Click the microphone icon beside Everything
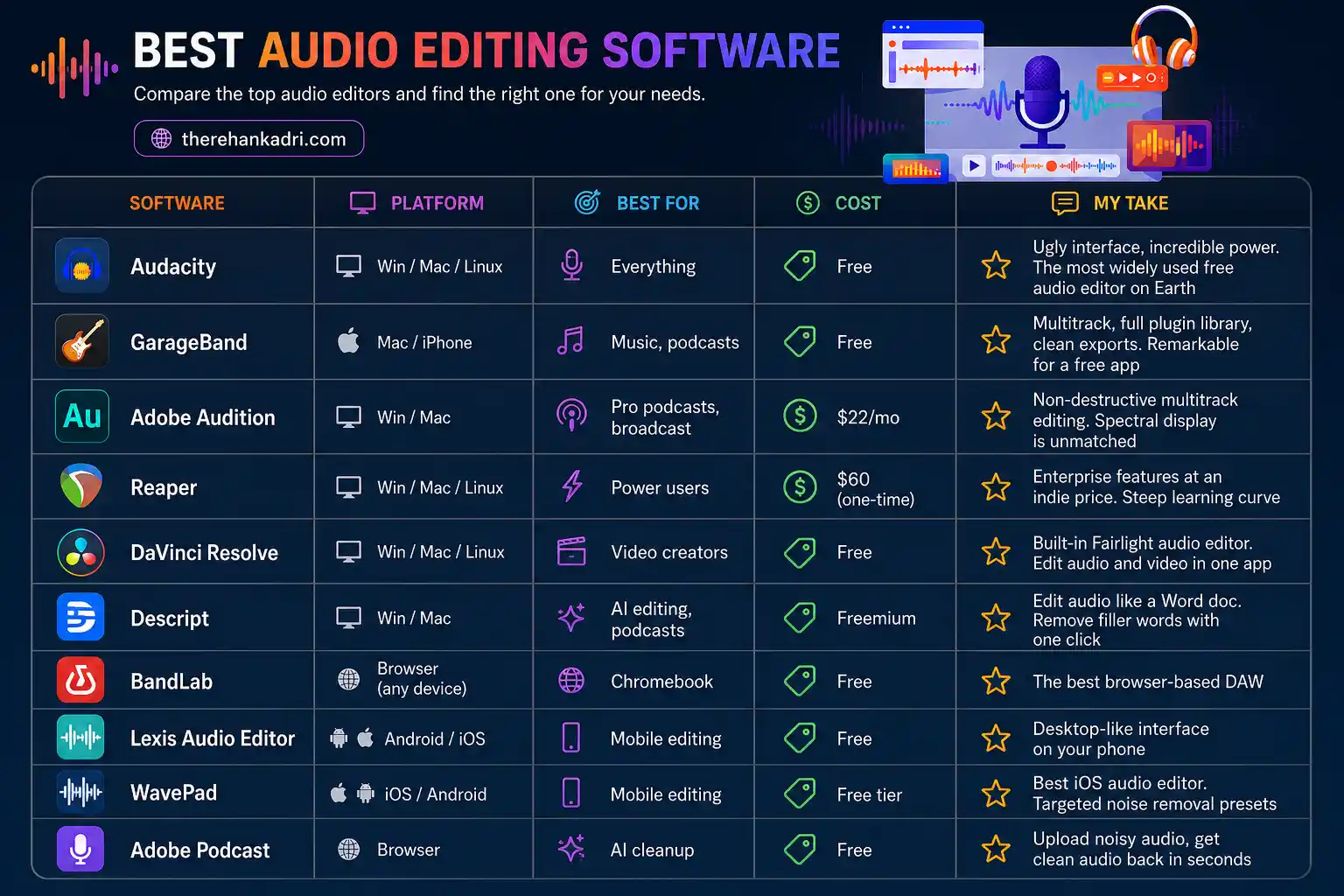Viewport: 1344px width, 896px height. 571,266
